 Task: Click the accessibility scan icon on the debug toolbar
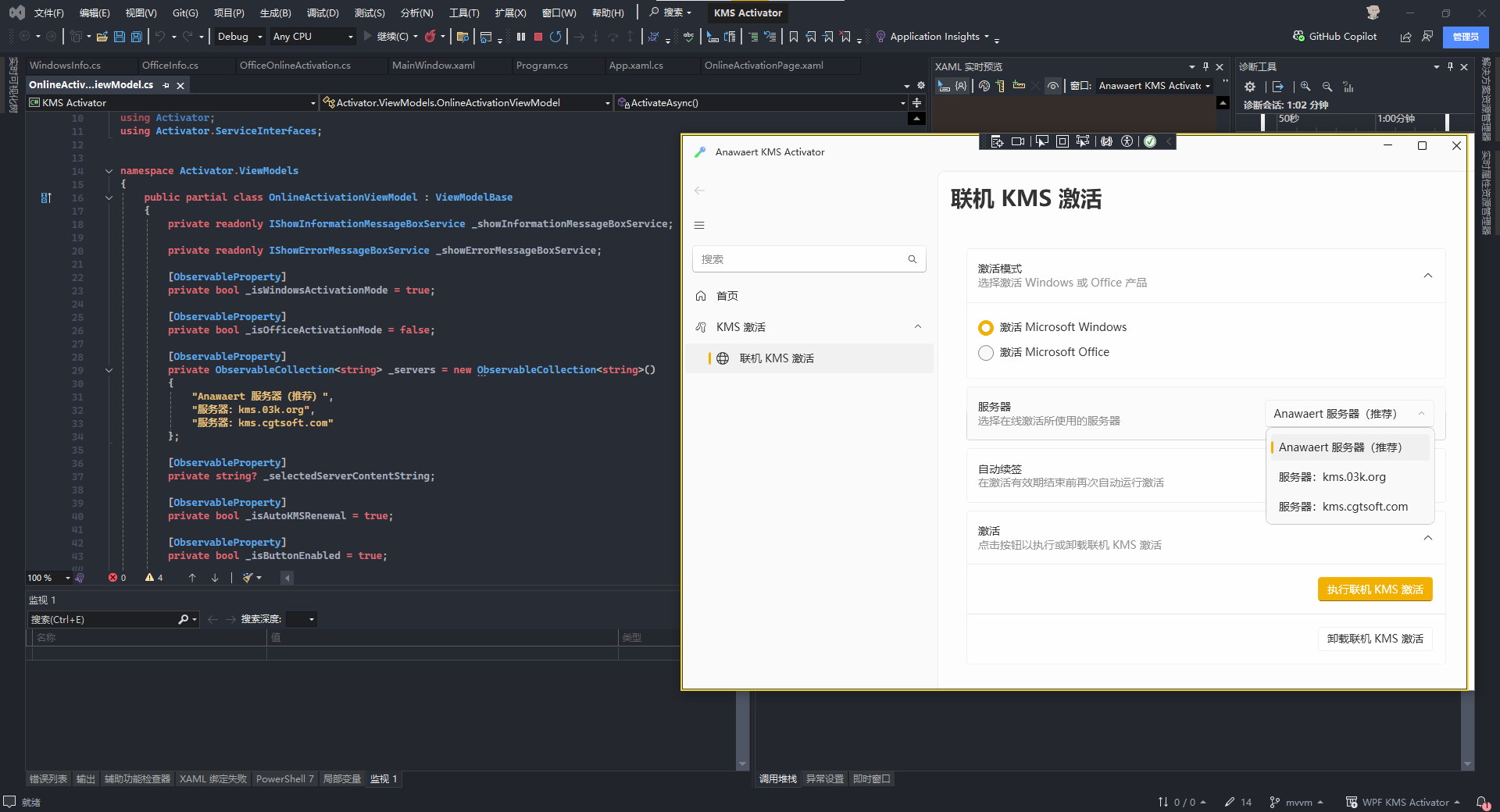(x=1127, y=141)
